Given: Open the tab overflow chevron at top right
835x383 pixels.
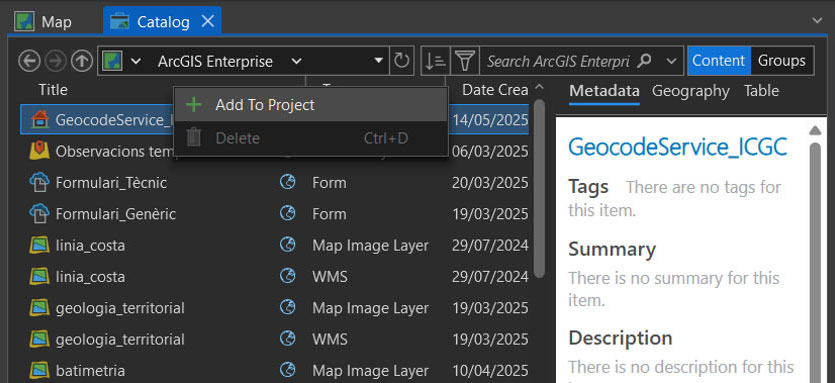Looking at the screenshot, I should point(817,20).
